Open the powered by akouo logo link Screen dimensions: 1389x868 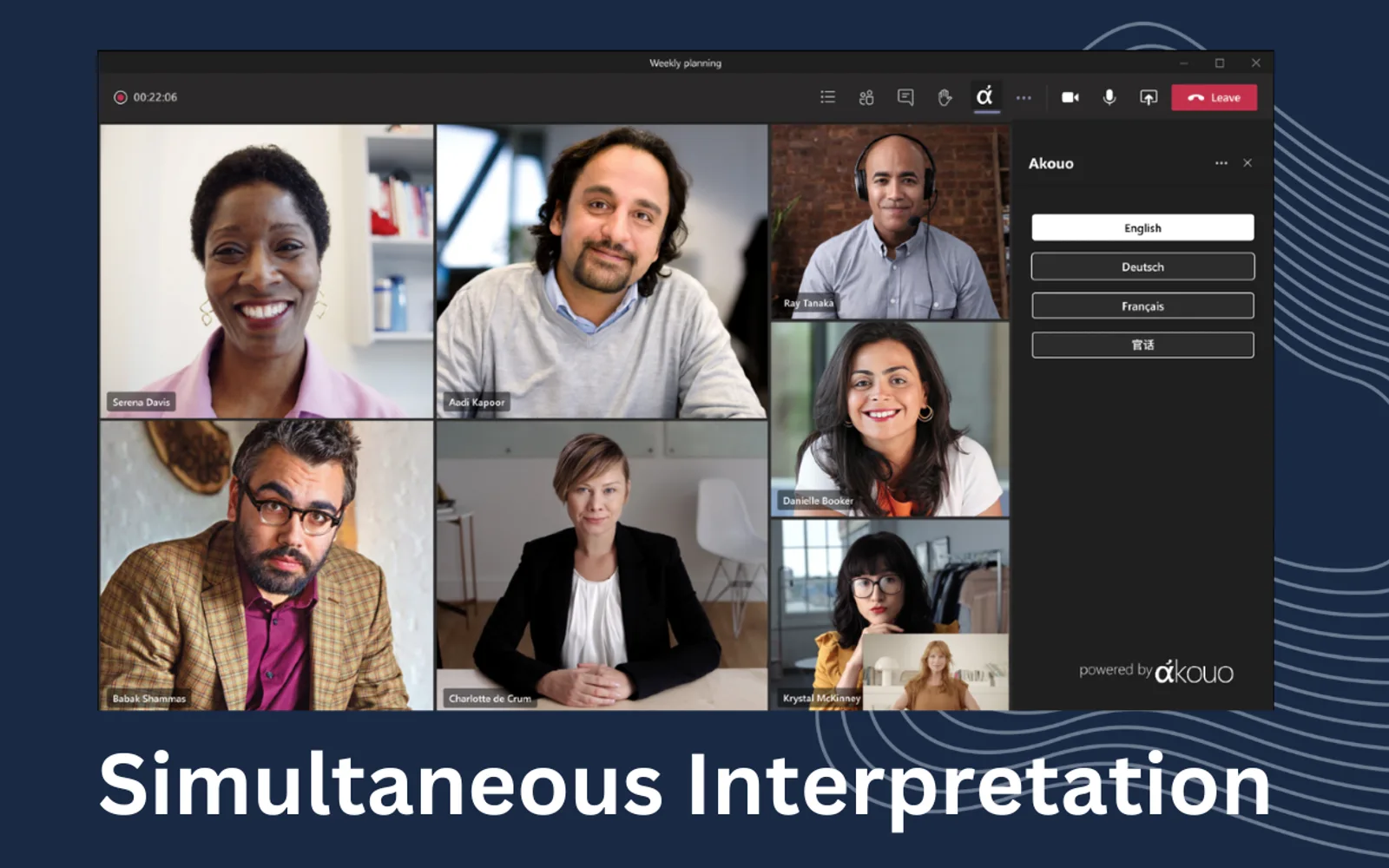1156,671
